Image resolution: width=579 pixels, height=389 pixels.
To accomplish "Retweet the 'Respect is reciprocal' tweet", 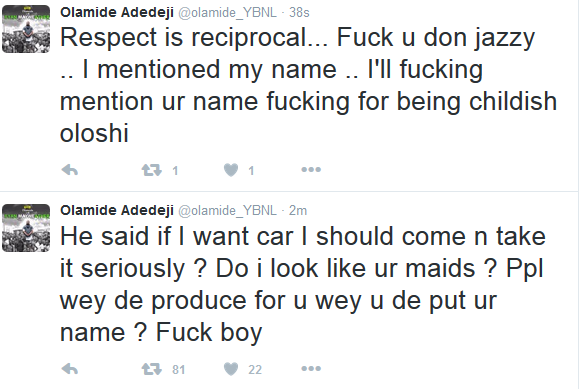I will coord(152,170).
